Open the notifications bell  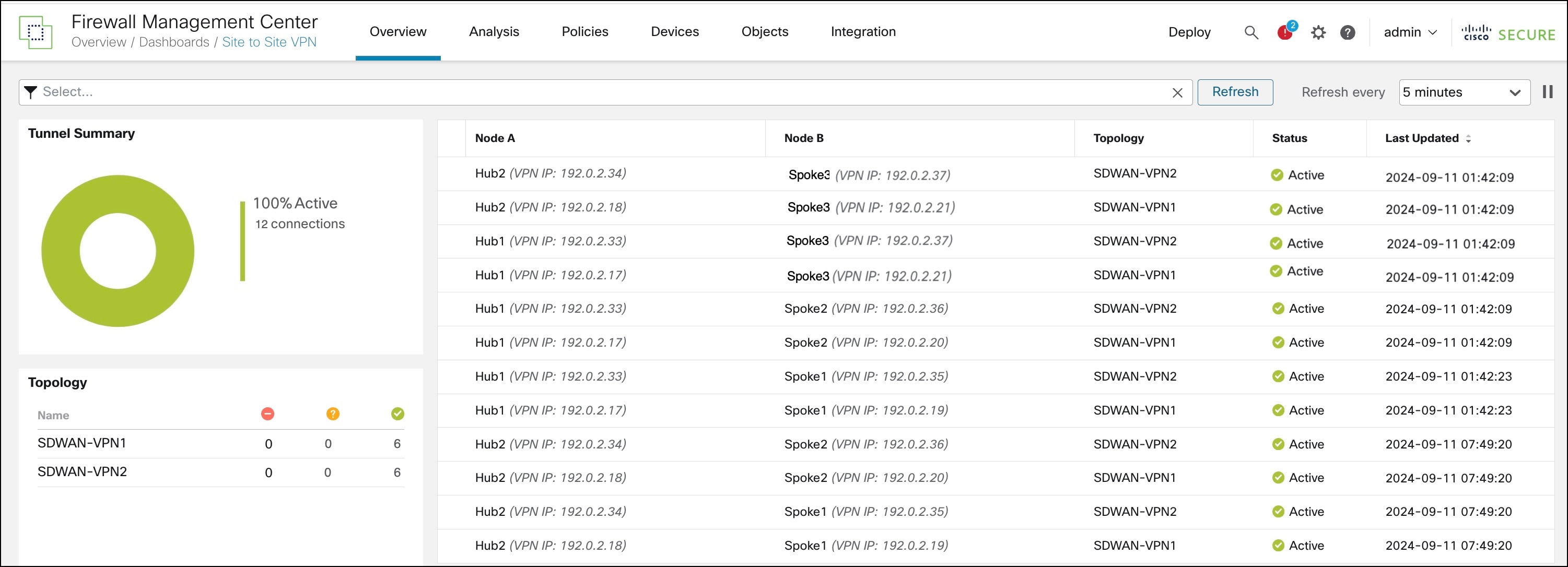click(x=1285, y=32)
